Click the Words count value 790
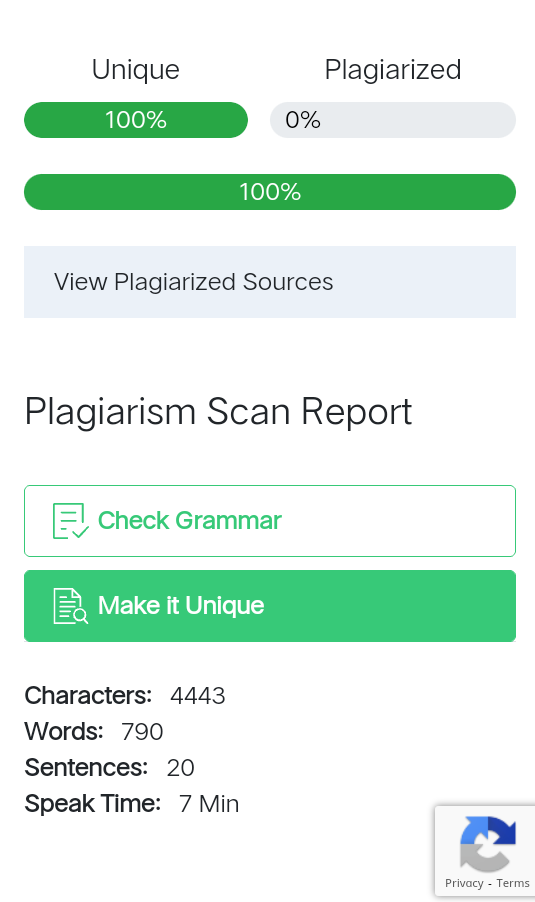This screenshot has width=535, height=902. tap(142, 732)
